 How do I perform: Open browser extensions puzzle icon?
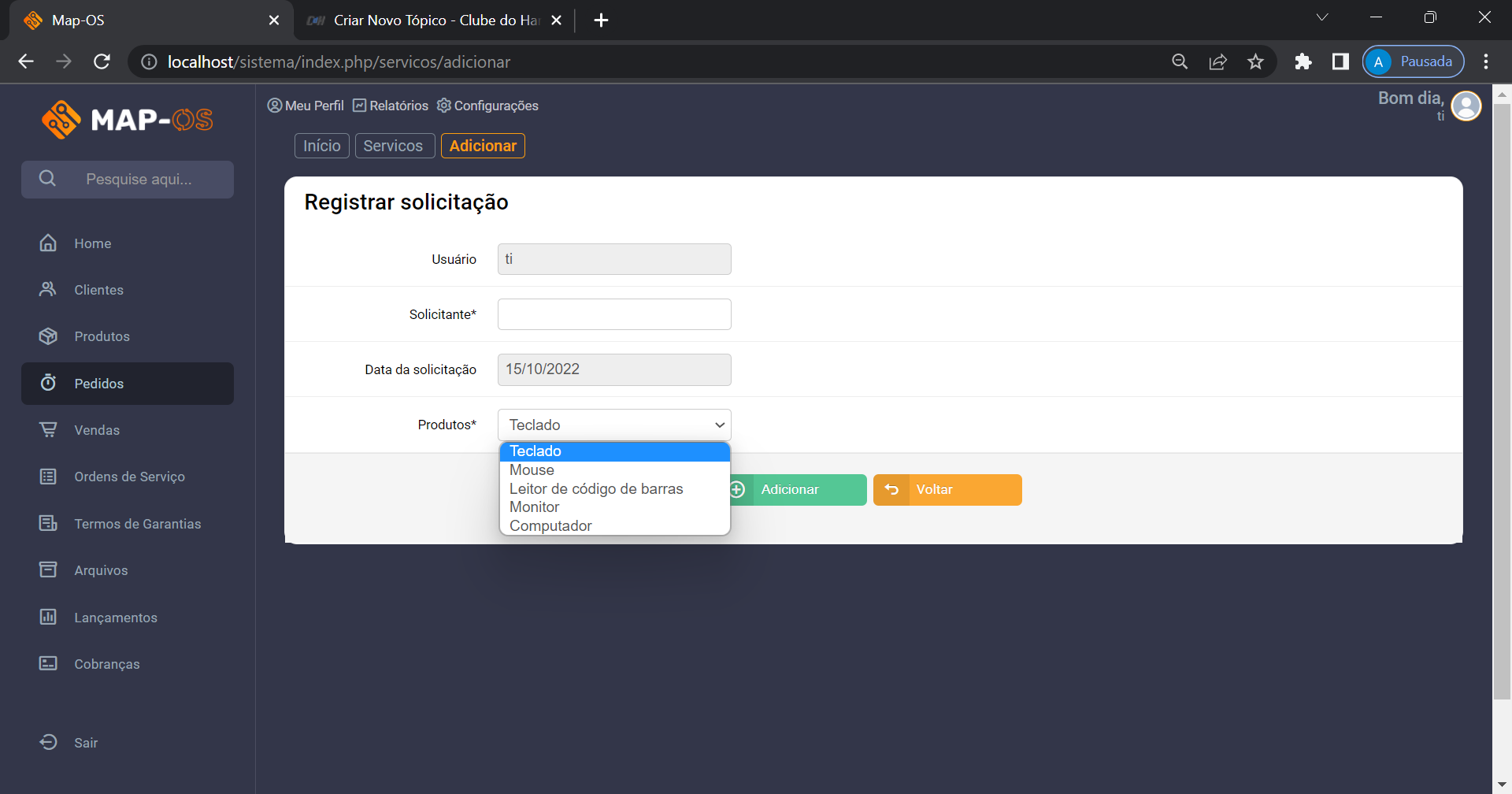pos(1303,61)
